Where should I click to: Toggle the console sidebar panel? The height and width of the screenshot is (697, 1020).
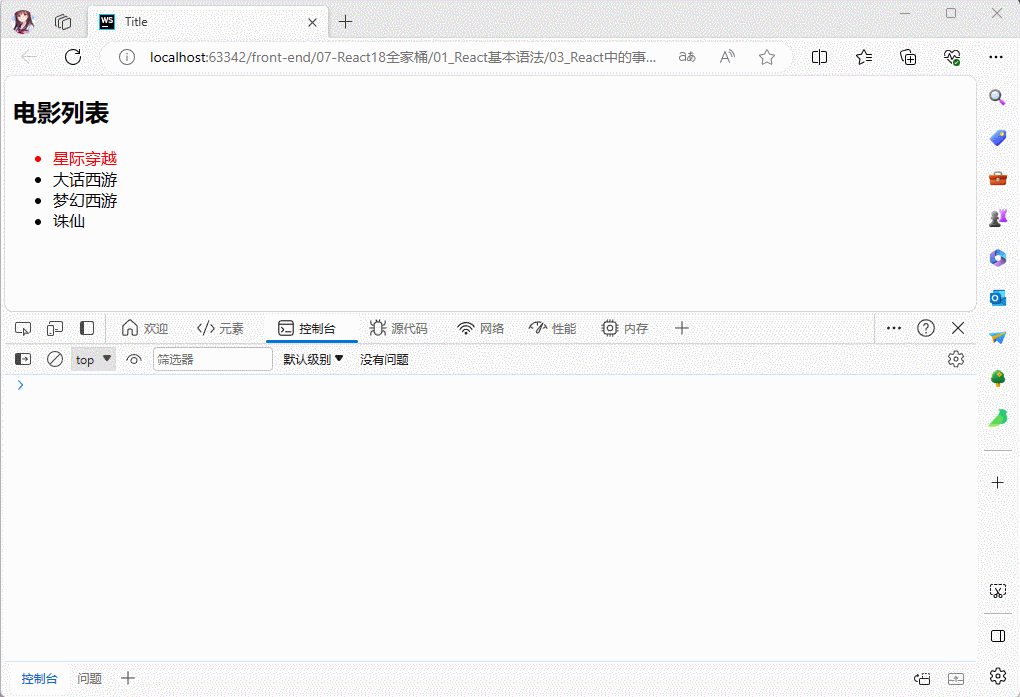(x=22, y=359)
